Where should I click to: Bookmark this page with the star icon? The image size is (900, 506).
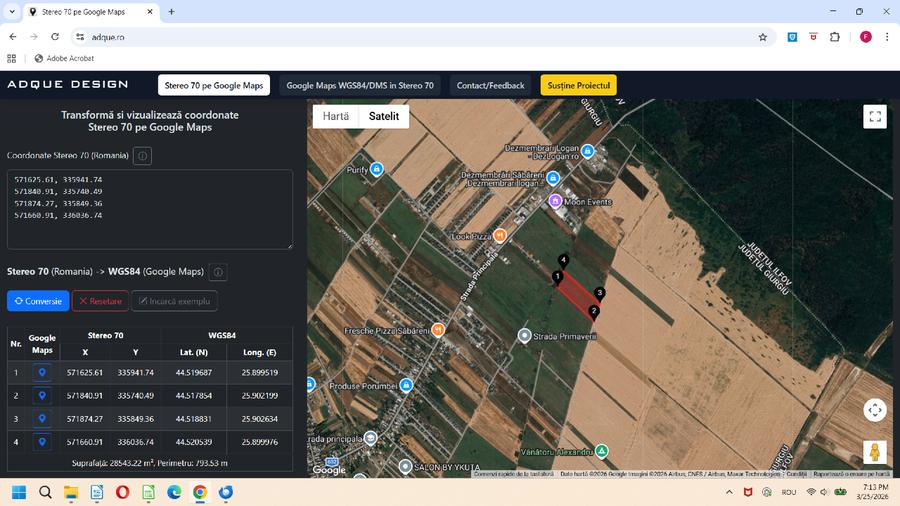pyautogui.click(x=763, y=37)
